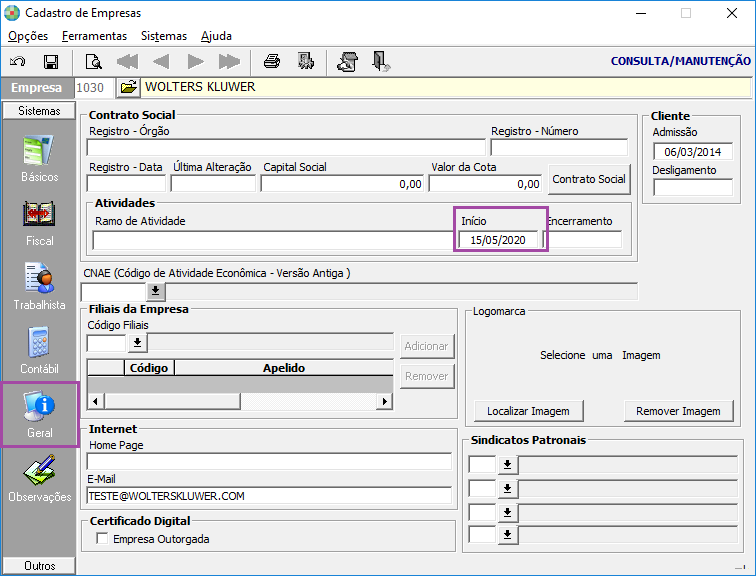Image resolution: width=756 pixels, height=576 pixels.
Task: Click the Admissão date field
Action: coord(693,151)
